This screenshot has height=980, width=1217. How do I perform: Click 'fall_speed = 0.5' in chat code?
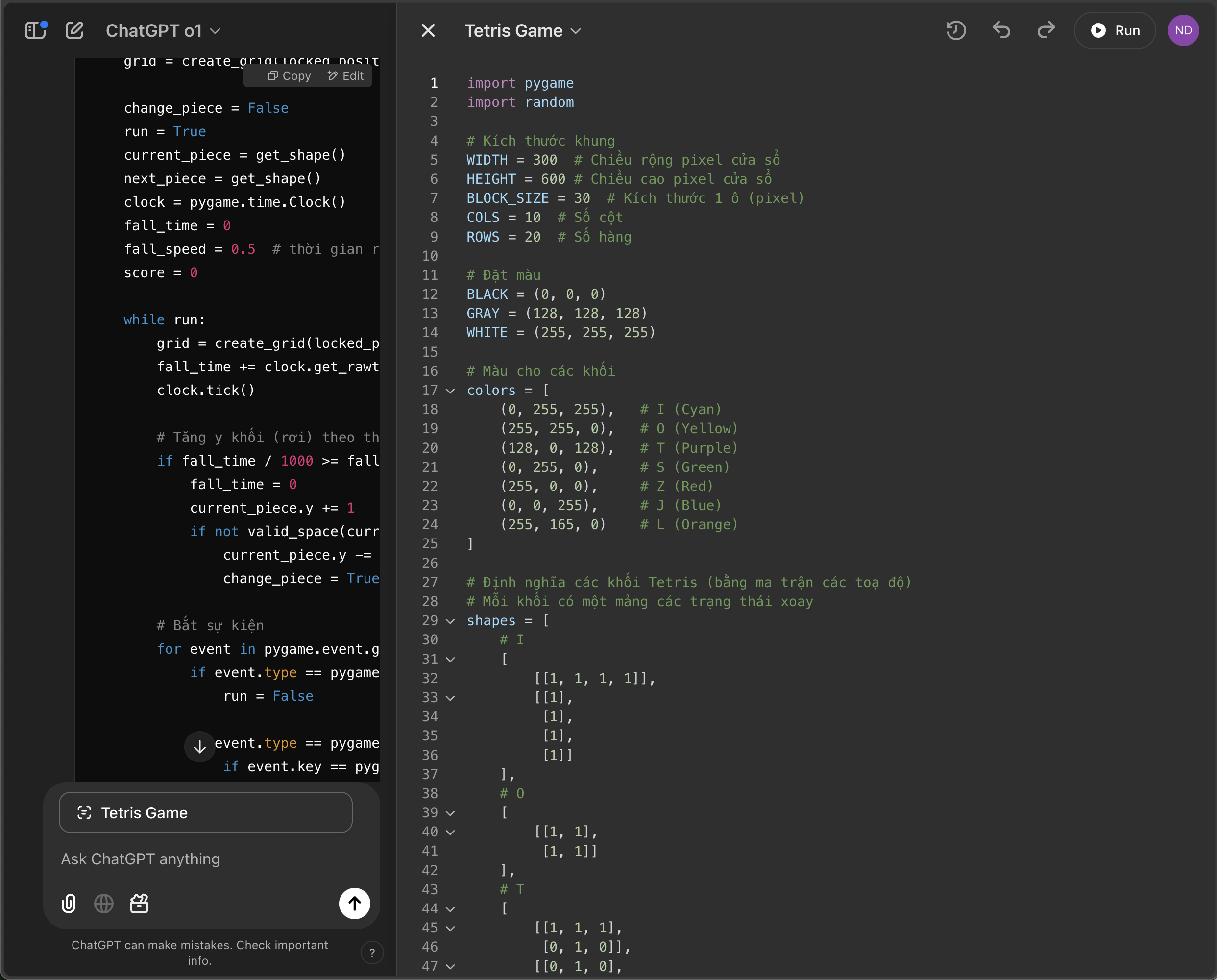190,249
